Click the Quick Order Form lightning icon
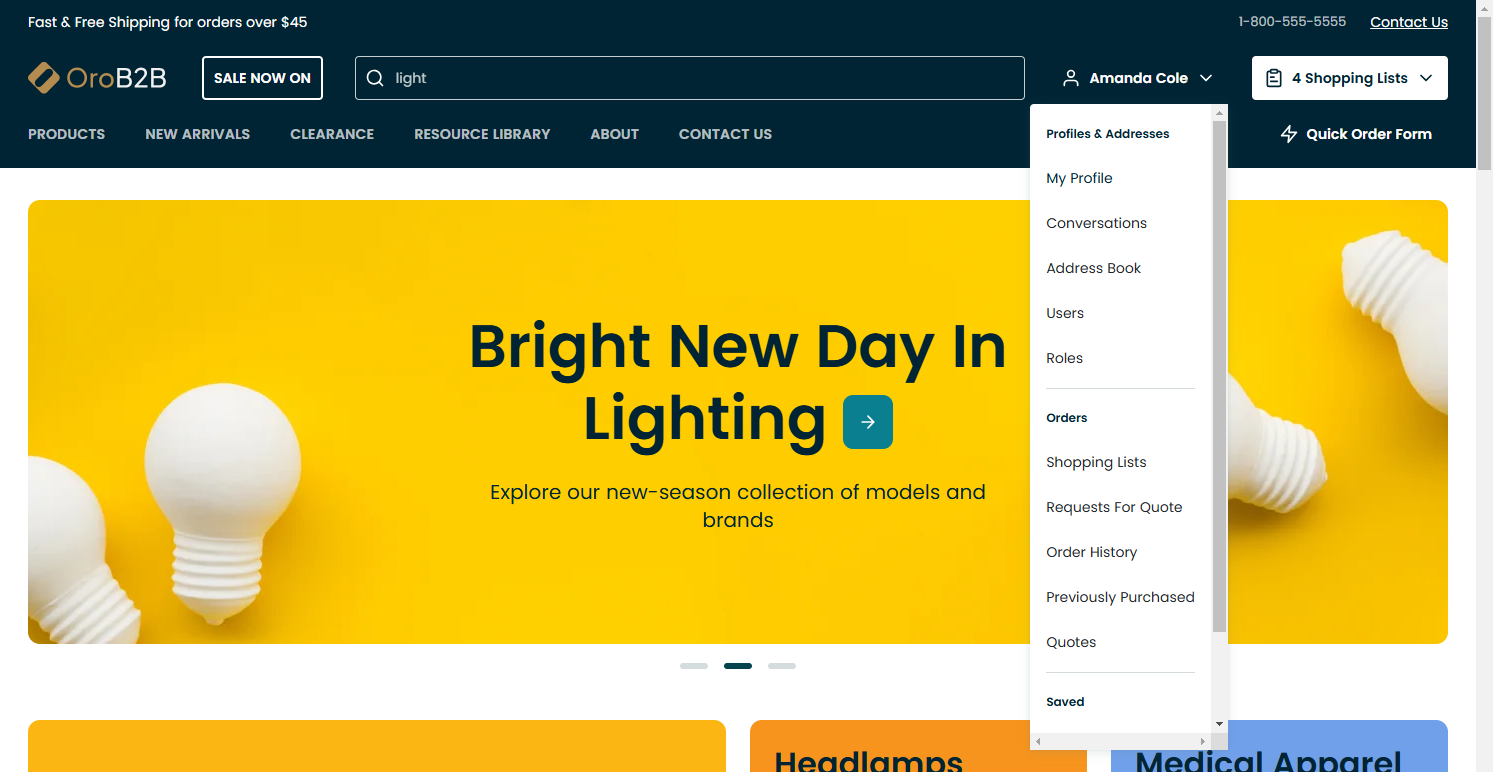The image size is (1493, 772). [x=1289, y=134]
